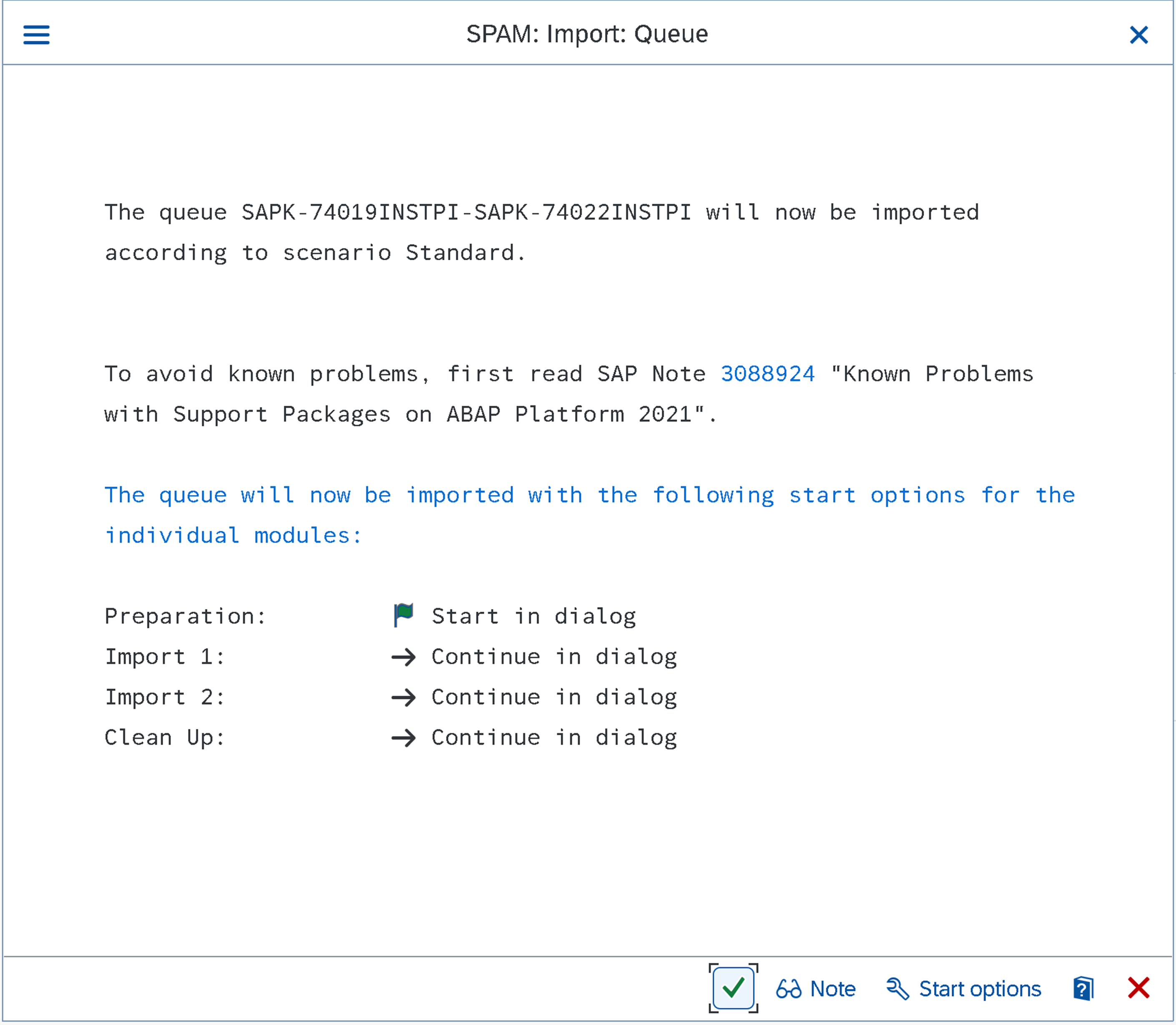Screen dimensions: 1176x1025
Task: Close the SPAM Import Queue dialog
Action: (x=1139, y=35)
